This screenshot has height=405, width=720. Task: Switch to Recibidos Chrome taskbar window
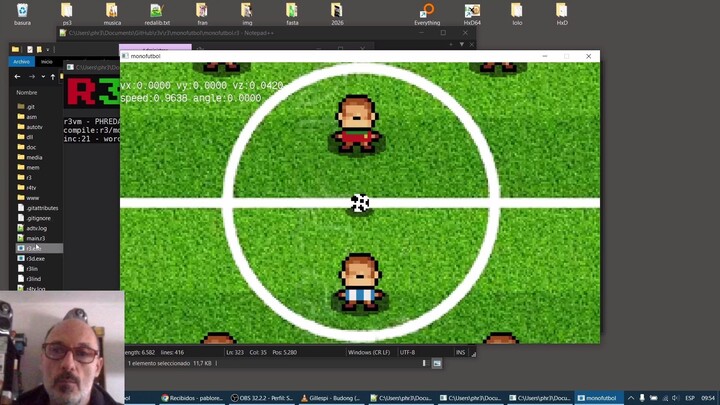pyautogui.click(x=192, y=398)
